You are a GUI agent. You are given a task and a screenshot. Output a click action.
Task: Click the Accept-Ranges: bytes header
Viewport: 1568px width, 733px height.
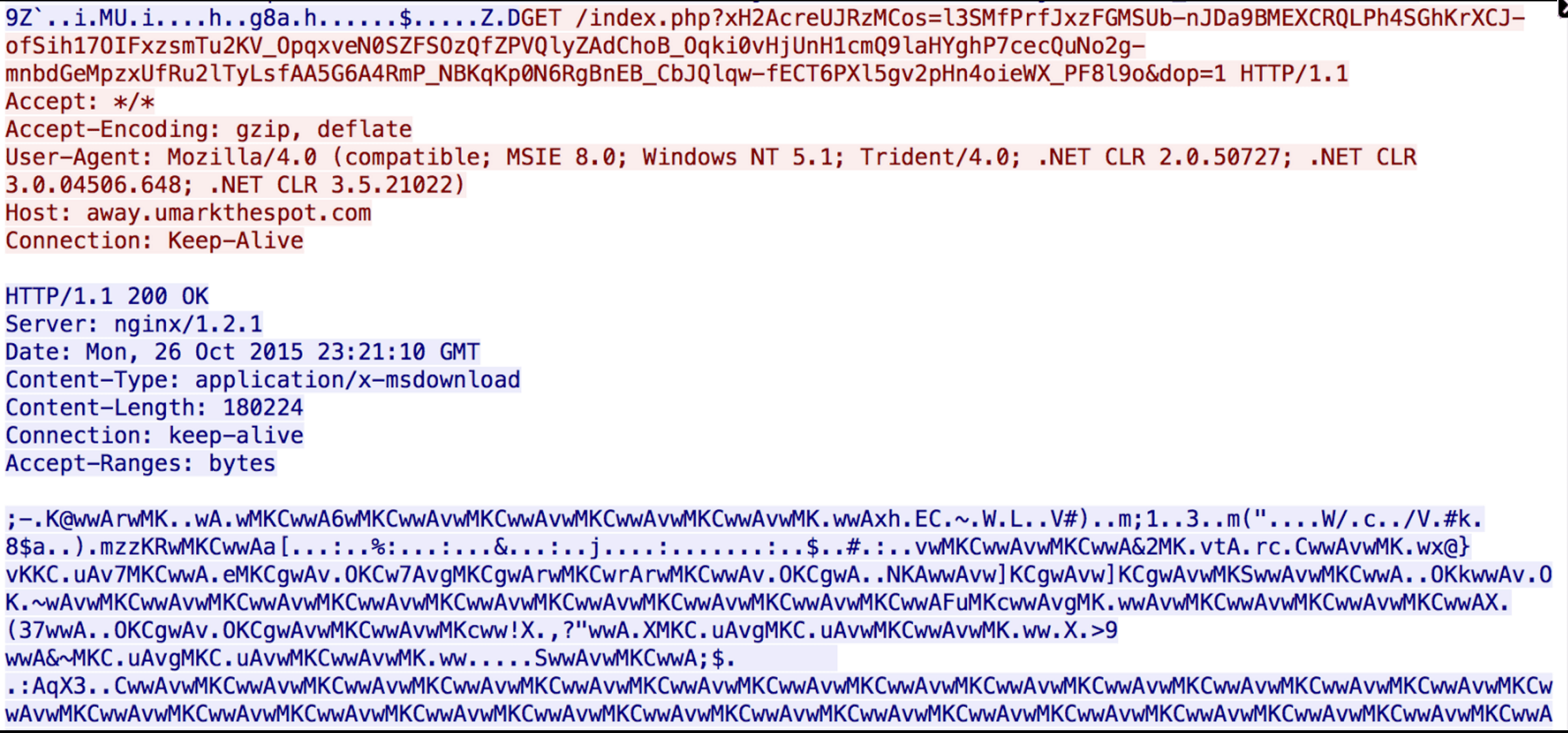pos(141,463)
